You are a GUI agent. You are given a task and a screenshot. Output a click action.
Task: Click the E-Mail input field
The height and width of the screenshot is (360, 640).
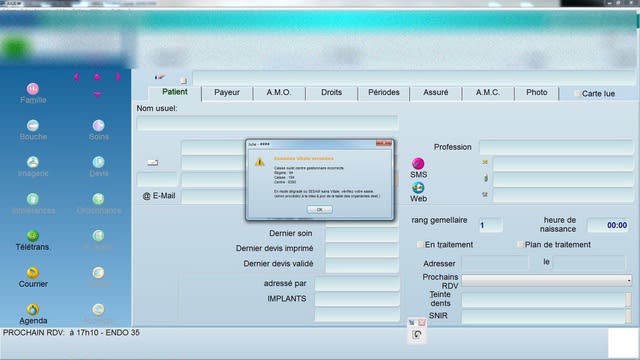(x=213, y=196)
